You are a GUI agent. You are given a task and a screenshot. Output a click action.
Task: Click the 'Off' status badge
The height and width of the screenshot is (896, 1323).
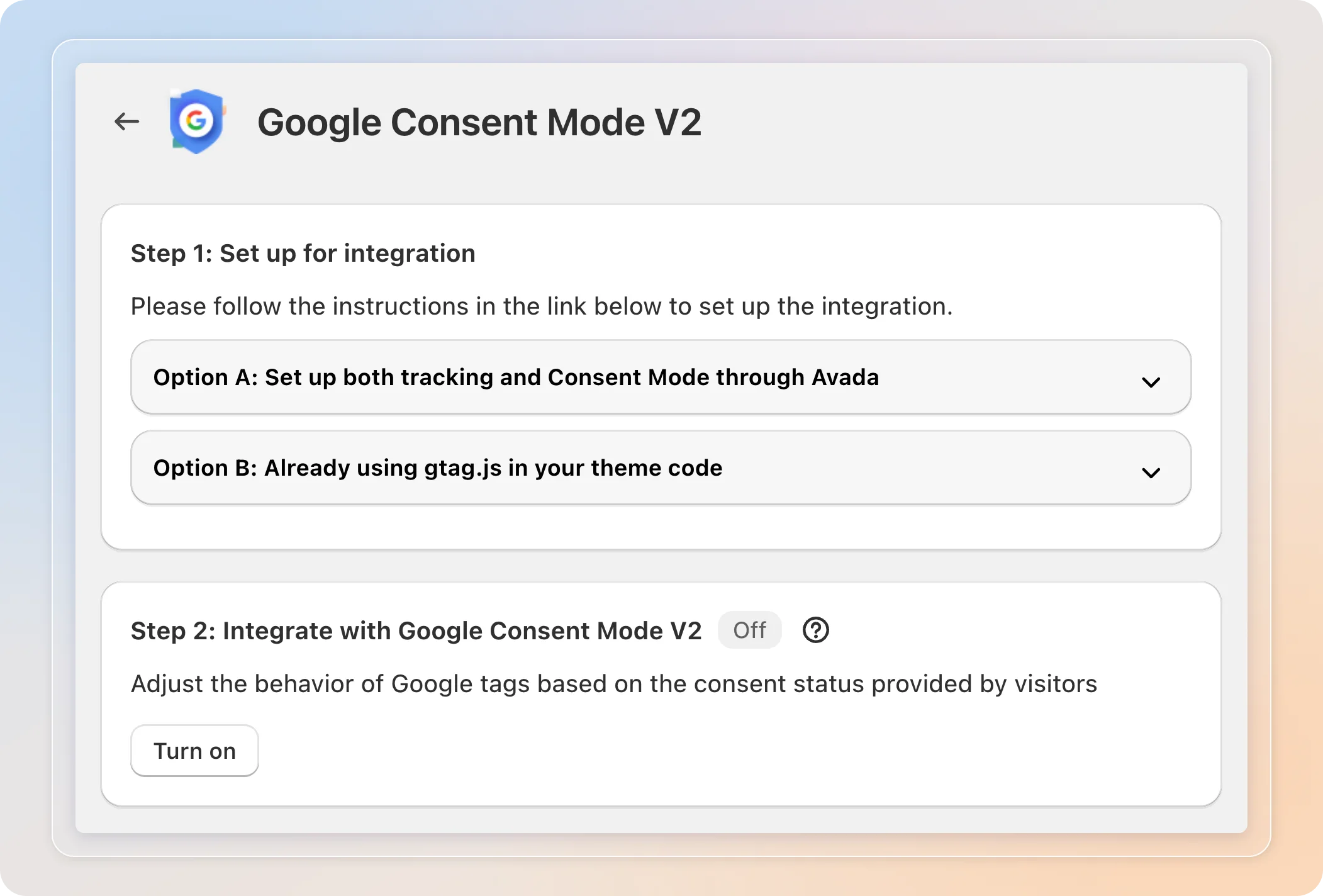point(750,630)
